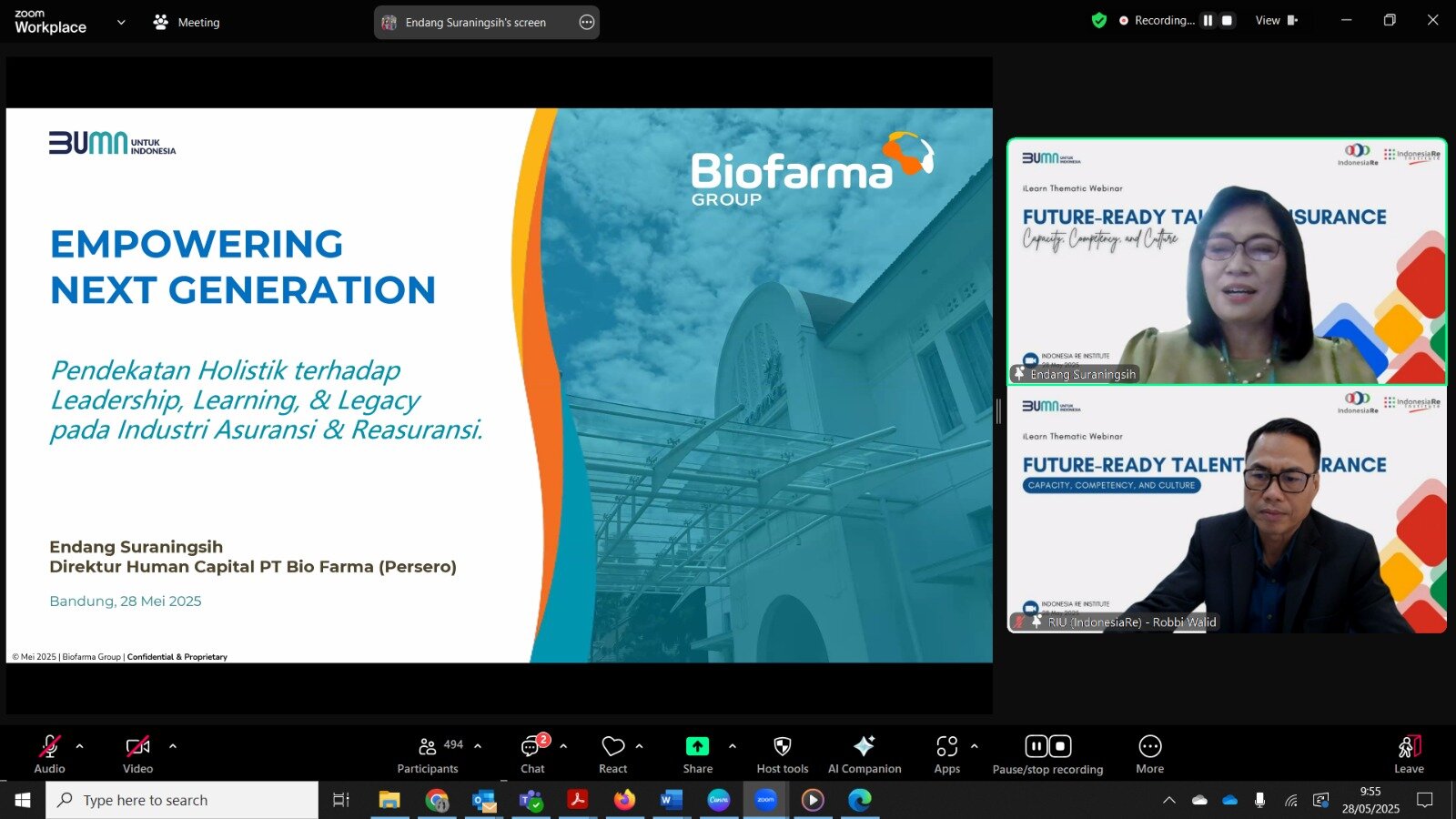Open Canva from taskbar

719,800
